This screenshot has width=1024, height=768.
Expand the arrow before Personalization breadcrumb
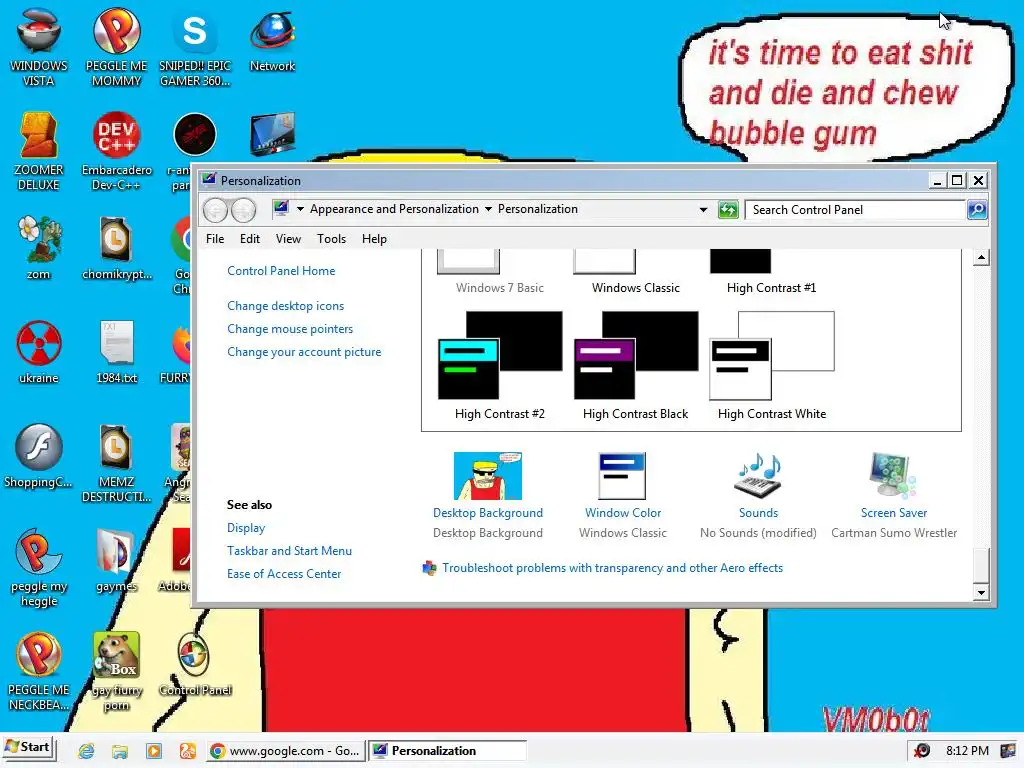point(488,209)
